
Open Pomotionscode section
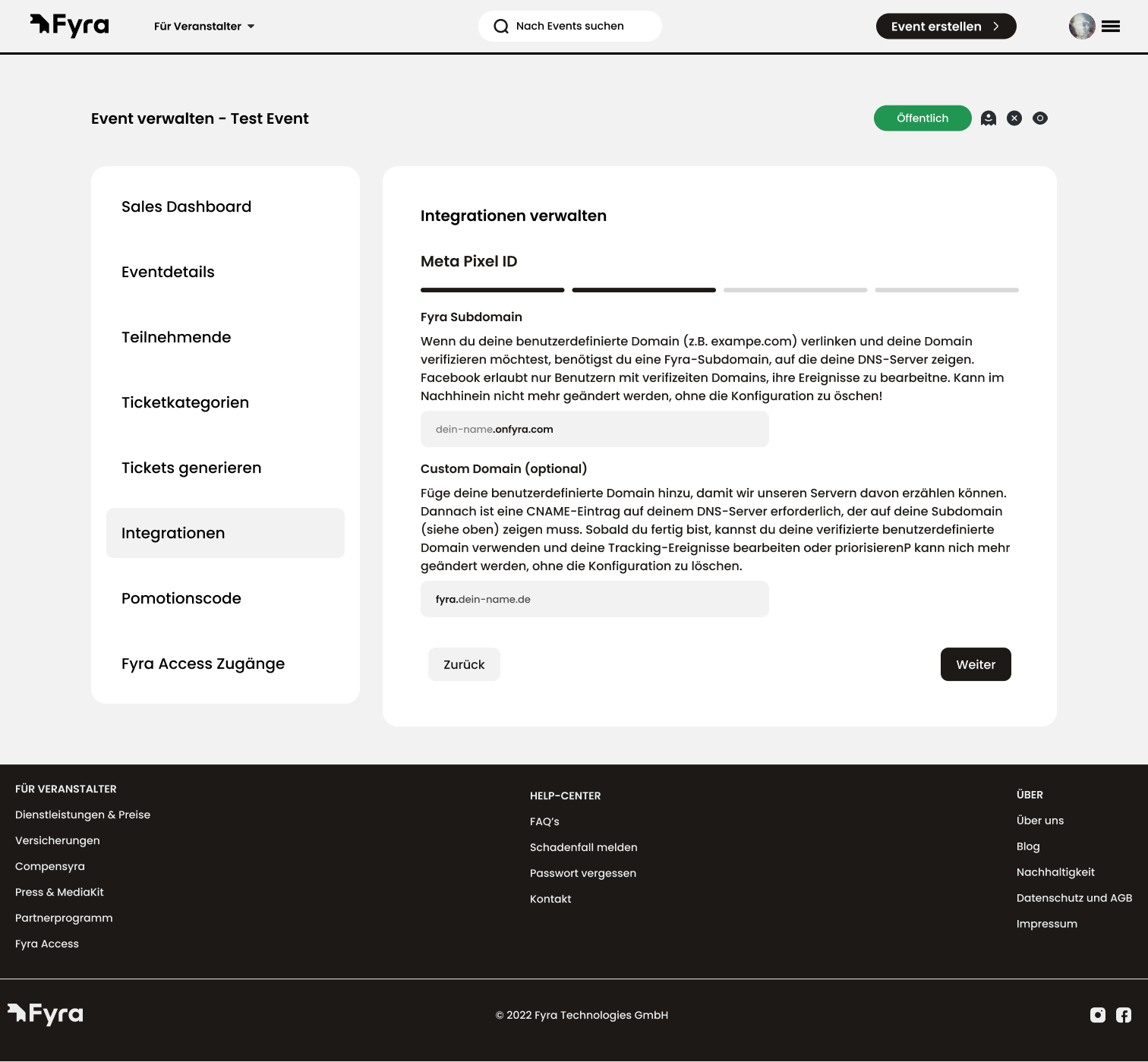click(225, 598)
